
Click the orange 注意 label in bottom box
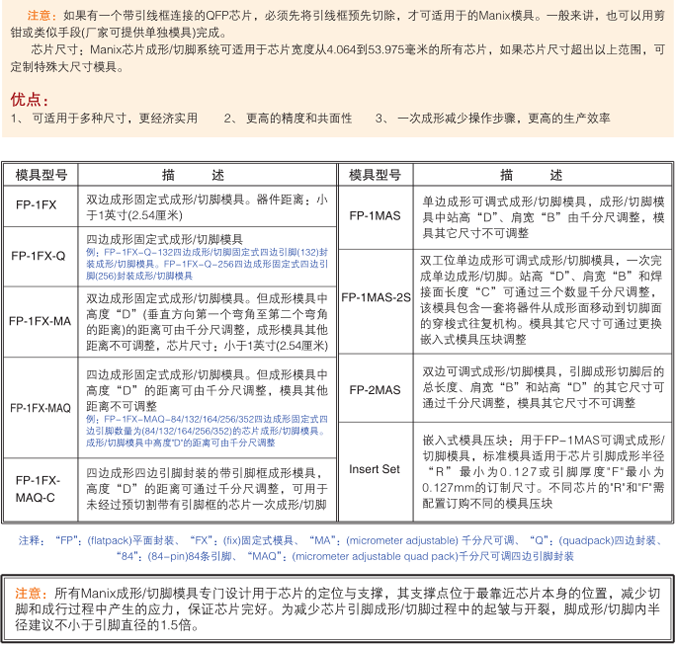pos(30,594)
